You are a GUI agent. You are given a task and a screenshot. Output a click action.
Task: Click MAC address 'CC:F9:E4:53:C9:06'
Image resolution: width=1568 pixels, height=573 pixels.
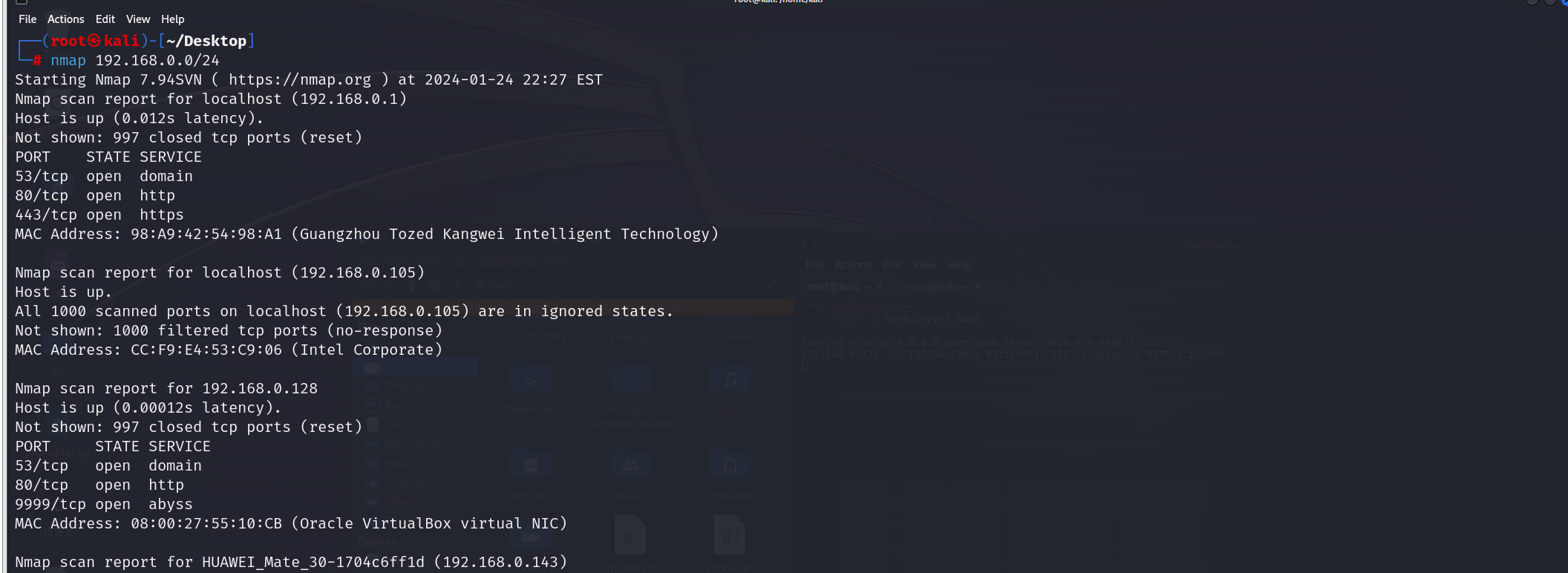(x=206, y=350)
